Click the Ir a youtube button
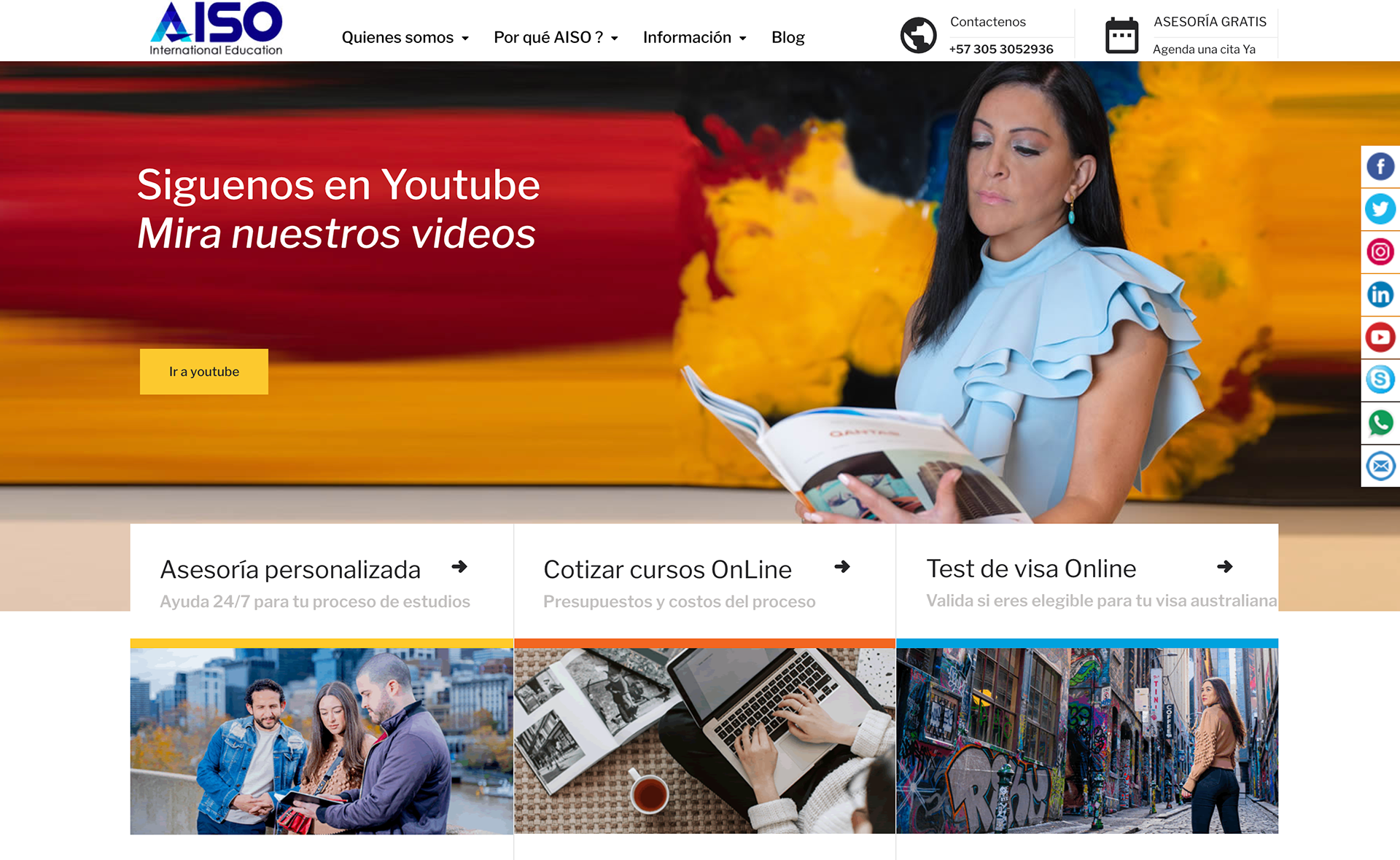Viewport: 1400px width, 860px height. (204, 372)
